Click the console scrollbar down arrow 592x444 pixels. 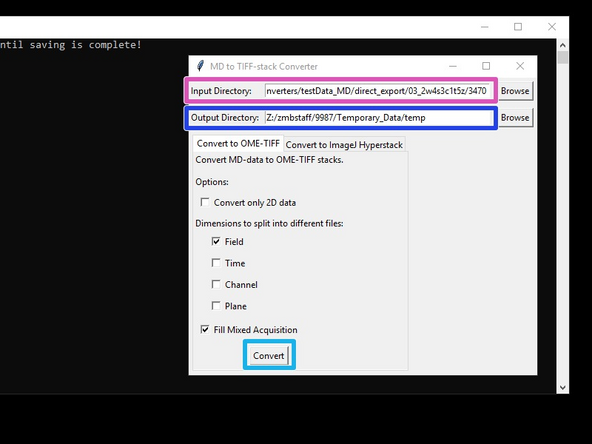pyautogui.click(x=563, y=387)
